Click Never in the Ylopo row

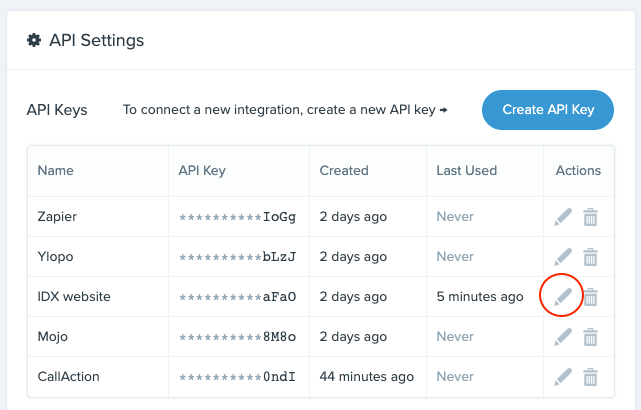click(x=455, y=257)
